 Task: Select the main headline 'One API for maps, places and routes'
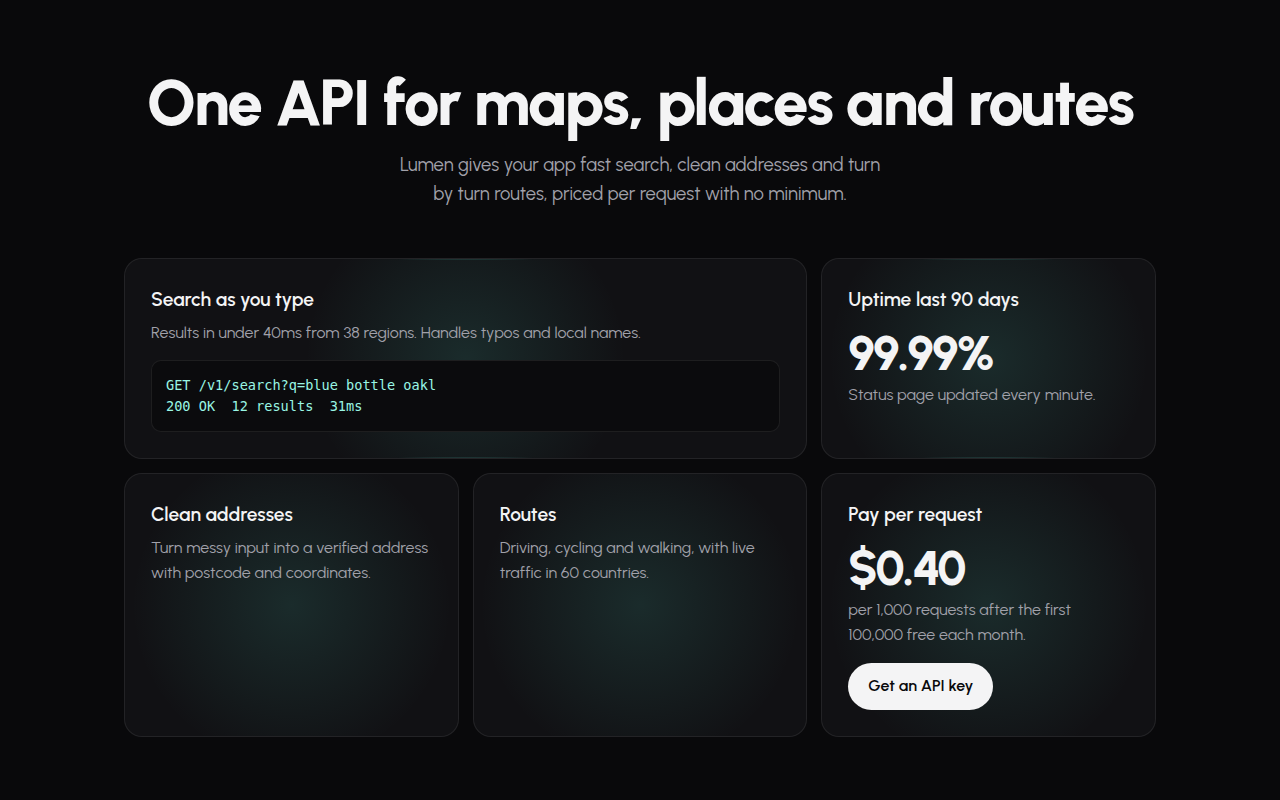tap(640, 103)
